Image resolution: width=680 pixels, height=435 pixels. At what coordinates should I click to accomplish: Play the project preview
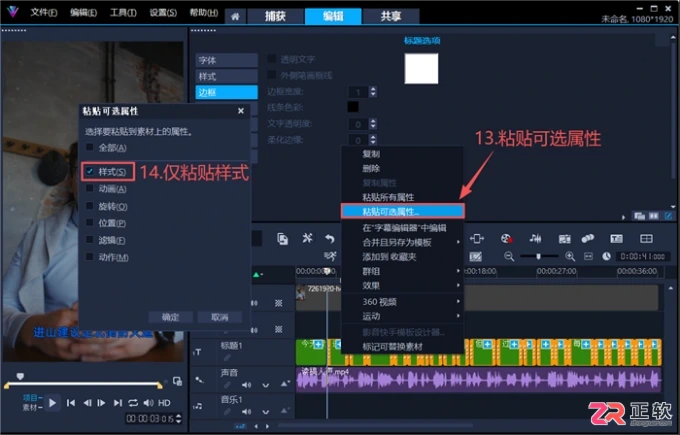tap(52, 403)
